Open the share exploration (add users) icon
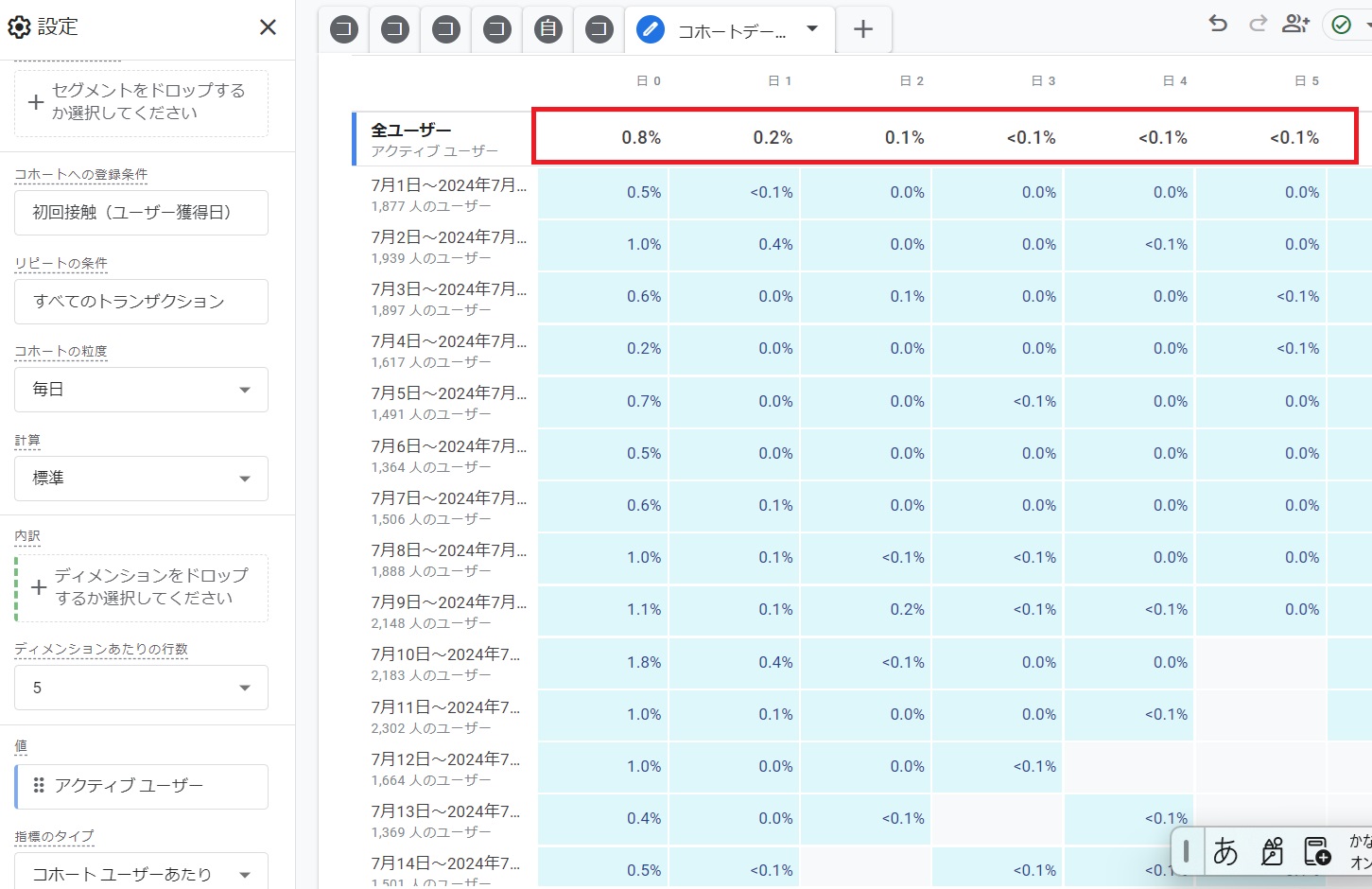1372x889 pixels. click(x=1295, y=25)
